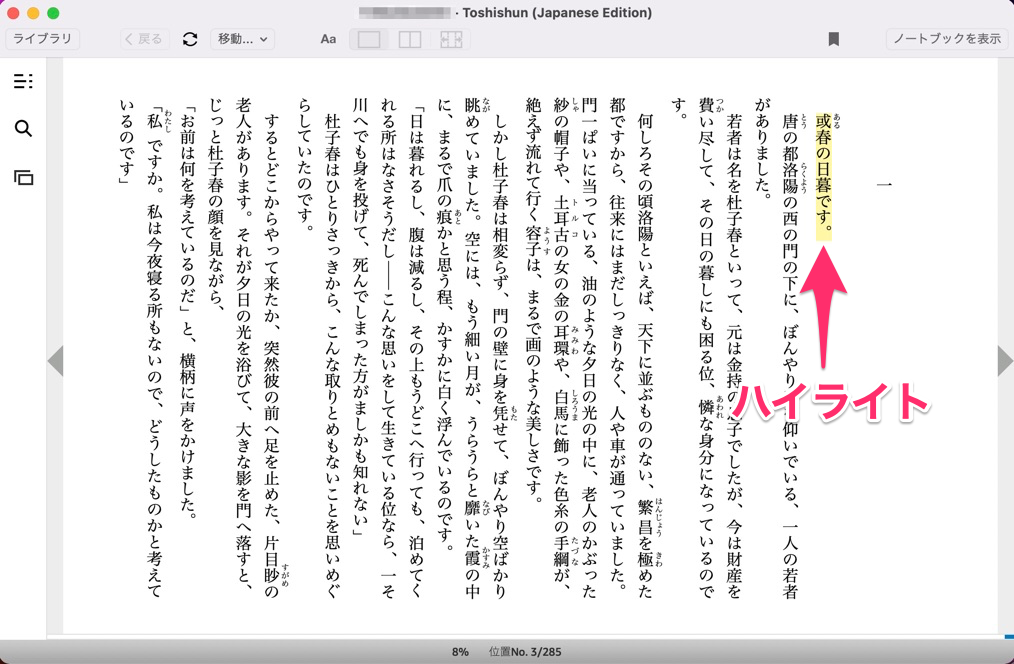Go to previous page using right arrow
Screen dimensions: 1014x664
pos(1004,361)
